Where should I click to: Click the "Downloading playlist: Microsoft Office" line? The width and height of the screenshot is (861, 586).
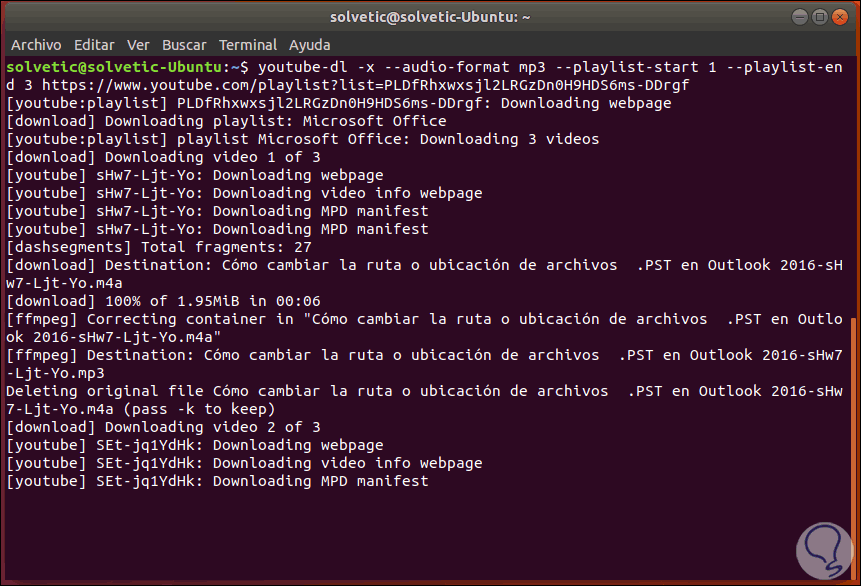227,121
